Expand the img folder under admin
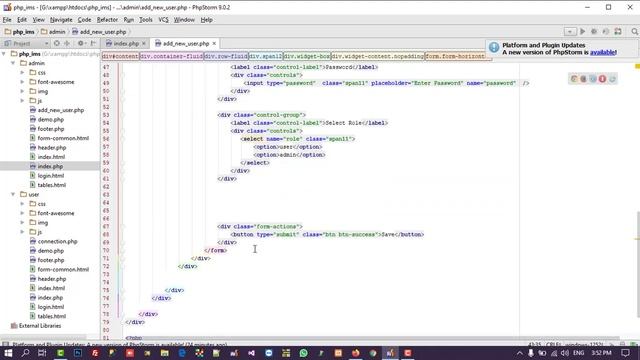 (22, 91)
